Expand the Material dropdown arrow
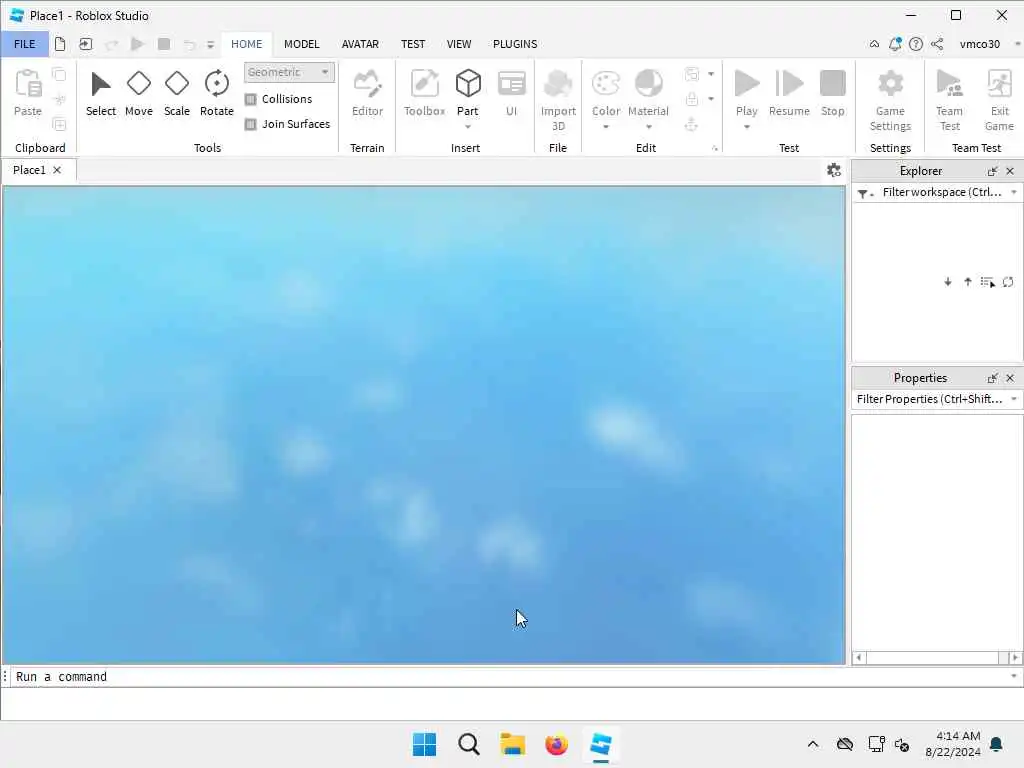1024x768 pixels. click(x=648, y=127)
